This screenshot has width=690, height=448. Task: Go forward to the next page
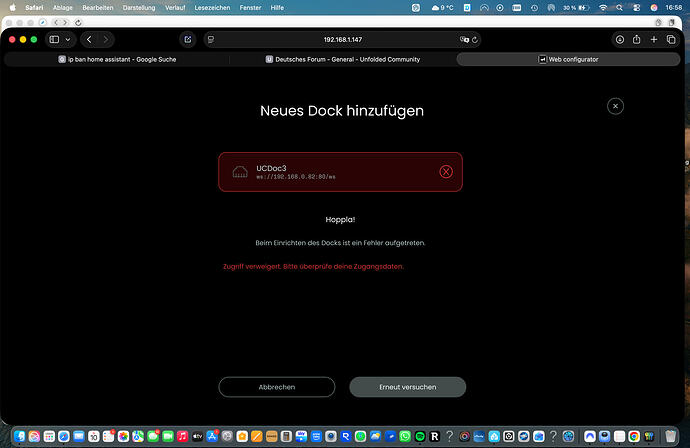coord(108,39)
